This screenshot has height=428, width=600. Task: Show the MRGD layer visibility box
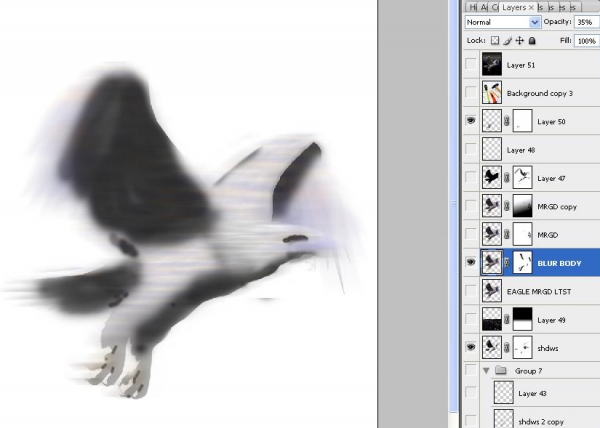[x=471, y=234]
